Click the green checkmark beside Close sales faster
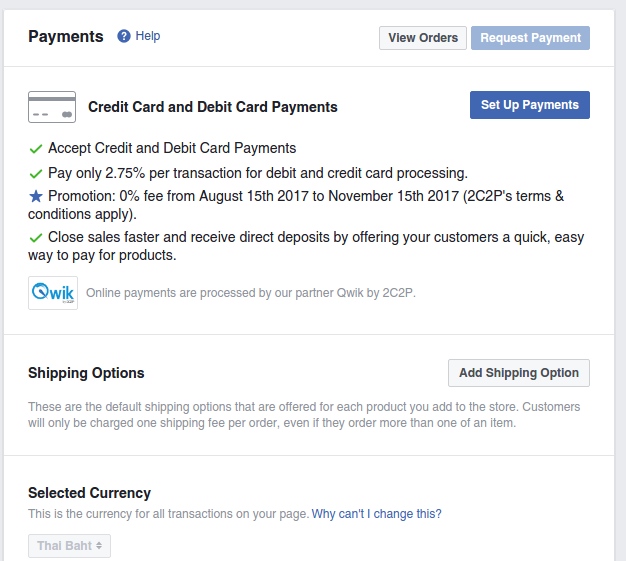 pyautogui.click(x=36, y=238)
